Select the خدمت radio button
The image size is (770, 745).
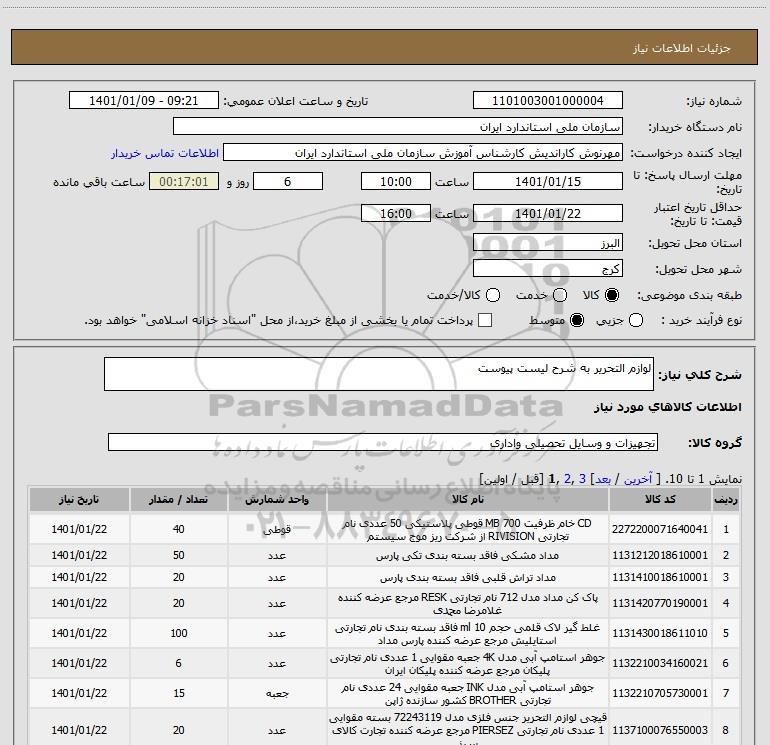pyautogui.click(x=560, y=295)
